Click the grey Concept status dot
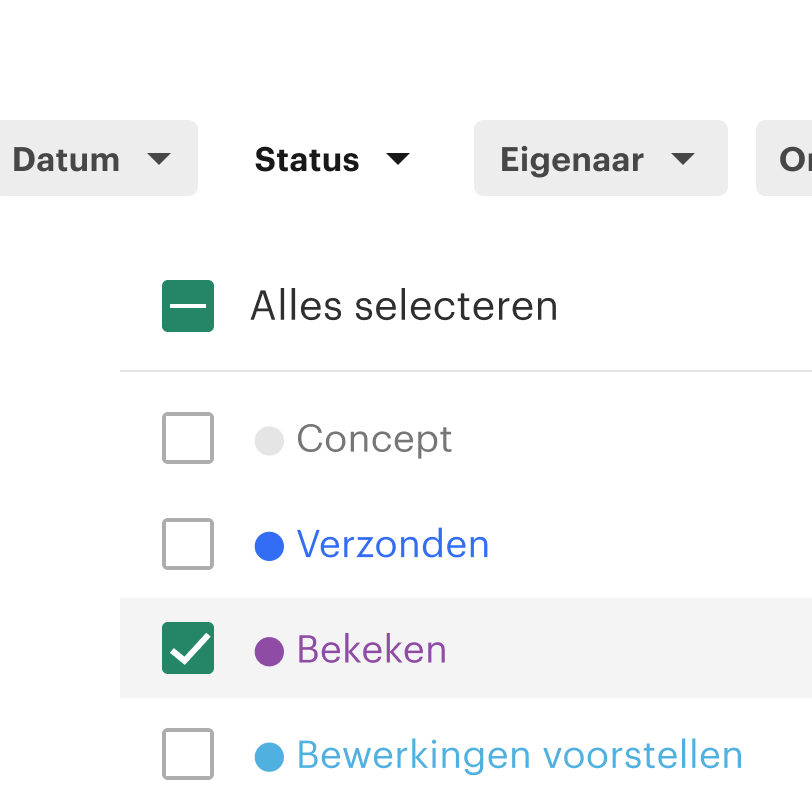The height and width of the screenshot is (812, 812). tap(269, 441)
